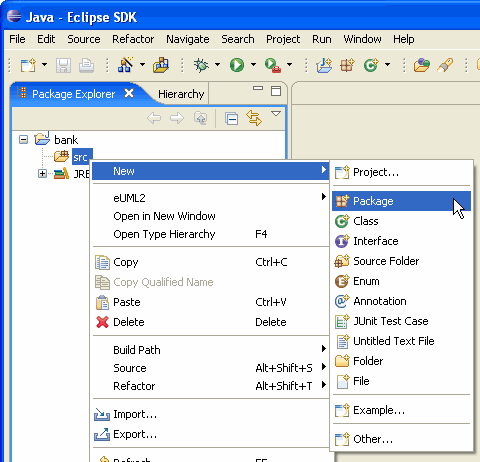
Task: Open the dropdown beside eUML2 toolbar icon
Action: pyautogui.click(x=142, y=64)
